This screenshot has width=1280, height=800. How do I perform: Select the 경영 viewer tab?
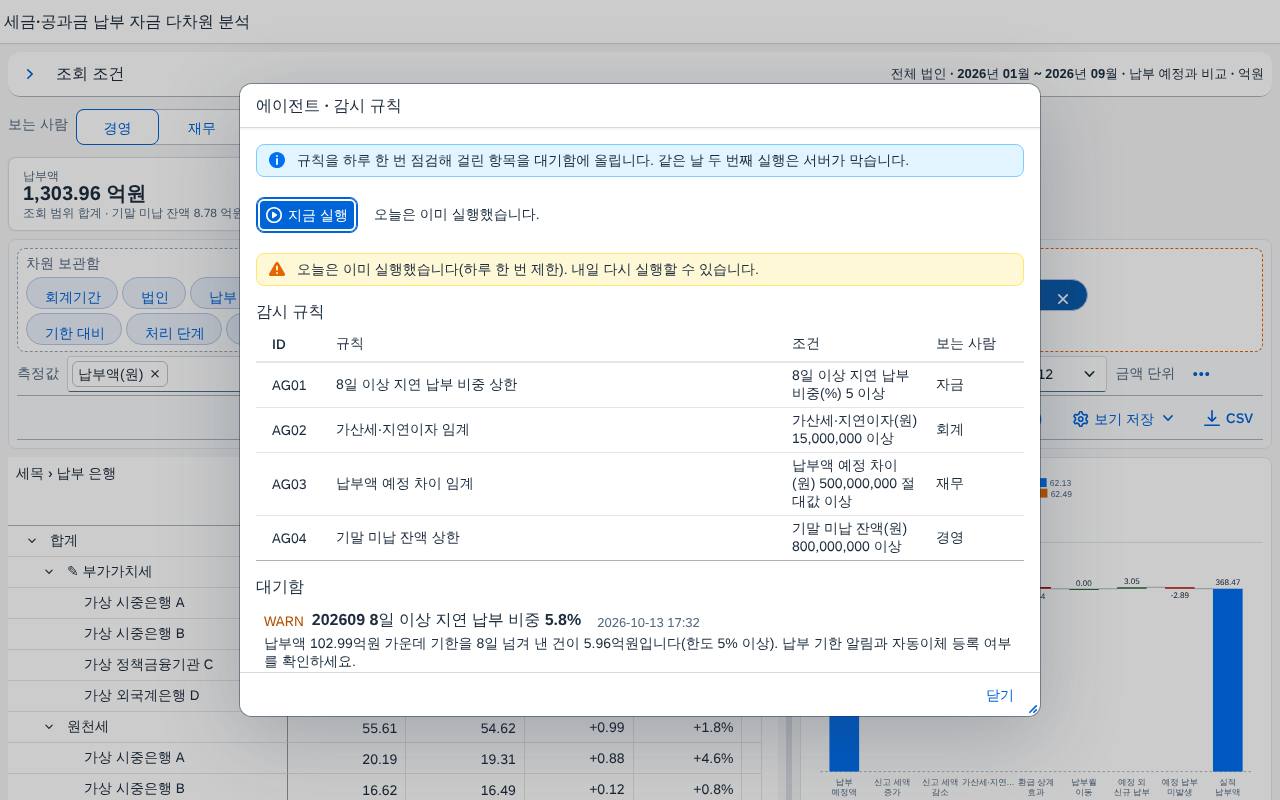tap(117, 127)
